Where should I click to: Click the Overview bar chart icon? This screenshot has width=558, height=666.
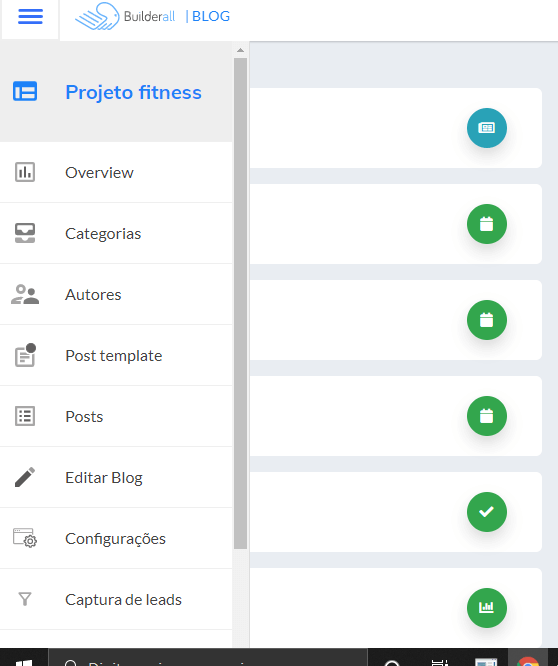click(x=25, y=172)
